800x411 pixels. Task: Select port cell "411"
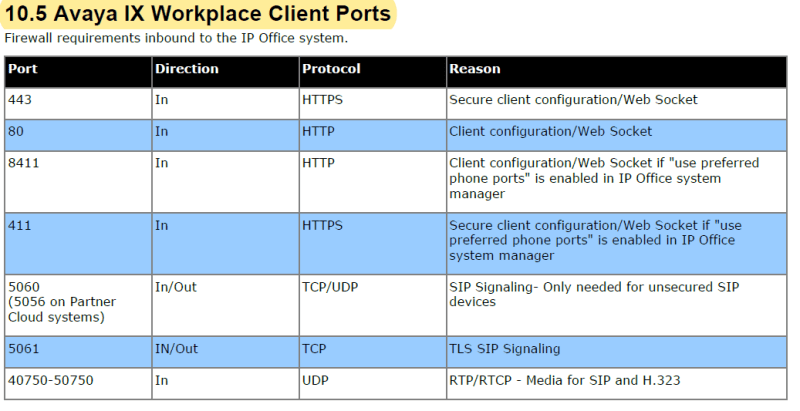(78, 244)
